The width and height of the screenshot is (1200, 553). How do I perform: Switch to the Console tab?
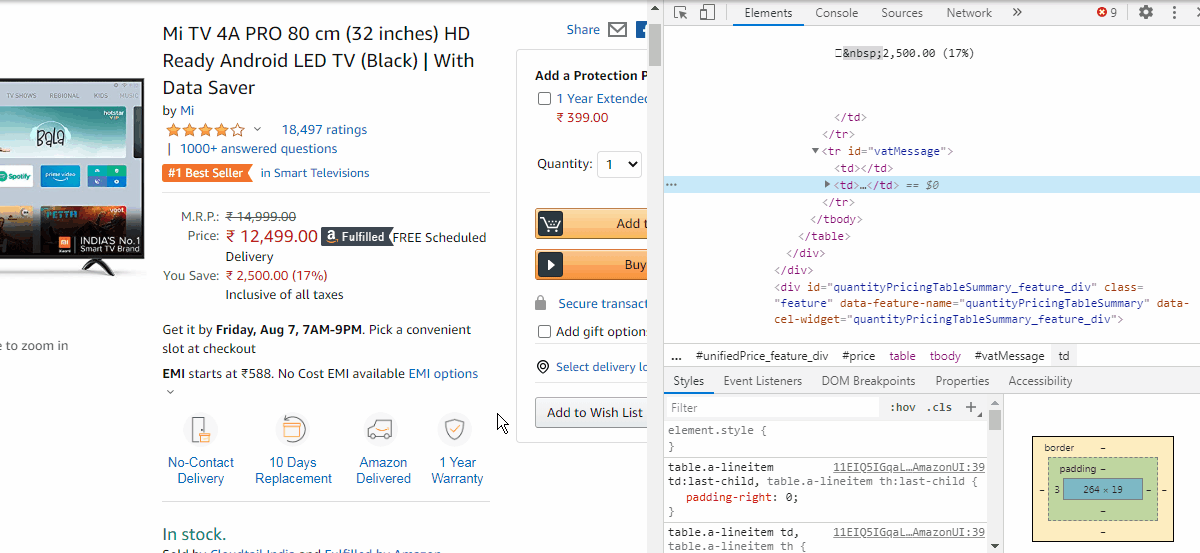(x=836, y=13)
